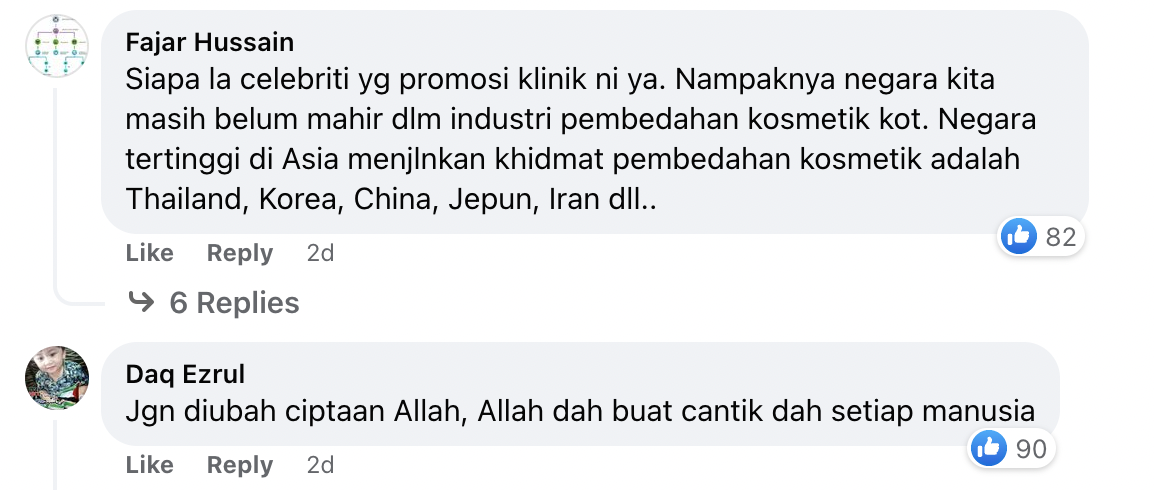Click the comment line listing Thailand, Korea, China, Jepun
Image resolution: width=1154 pixels, height=490 pixels.
pyautogui.click(x=391, y=199)
